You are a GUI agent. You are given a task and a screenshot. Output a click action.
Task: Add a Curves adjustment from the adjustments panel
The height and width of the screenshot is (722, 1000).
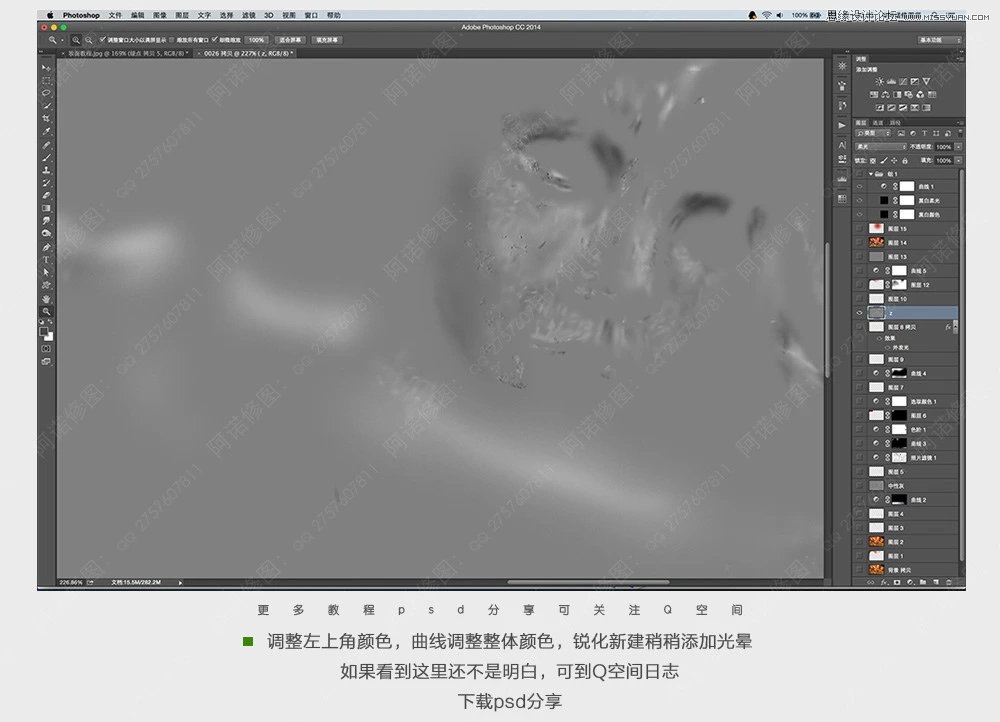[x=903, y=82]
